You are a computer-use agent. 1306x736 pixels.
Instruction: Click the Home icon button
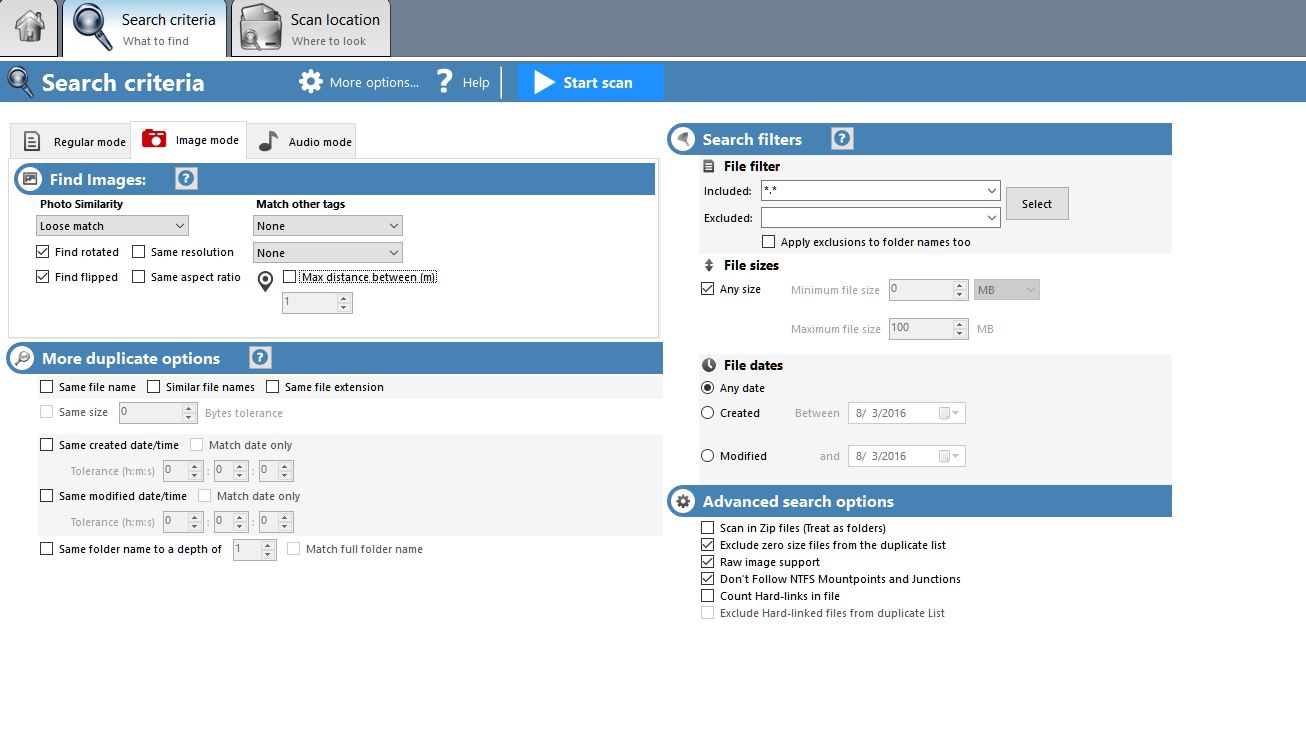(30, 28)
